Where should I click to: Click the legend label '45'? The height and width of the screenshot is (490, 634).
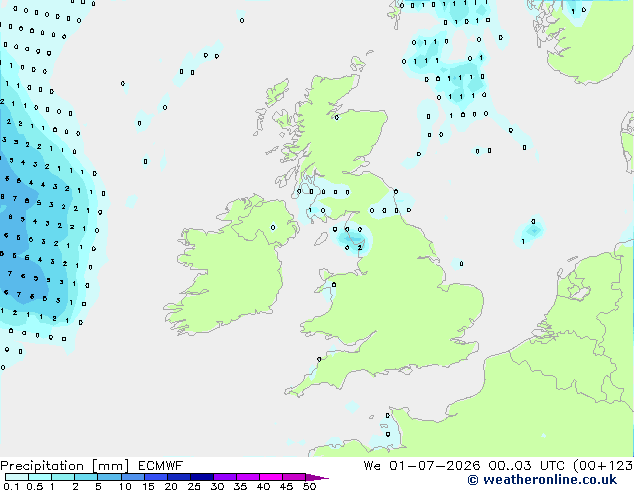pos(287,486)
